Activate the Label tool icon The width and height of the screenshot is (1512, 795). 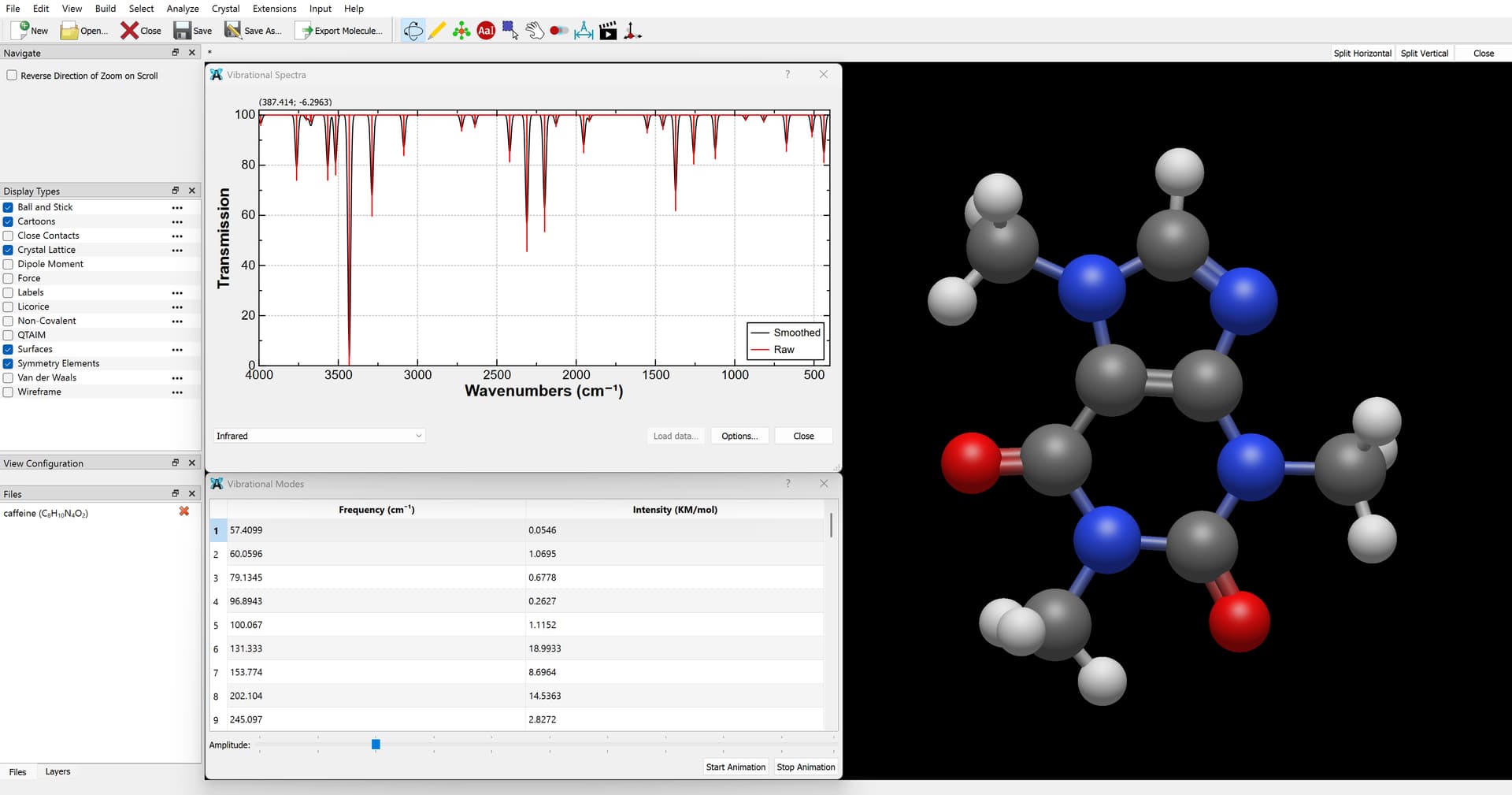[486, 31]
